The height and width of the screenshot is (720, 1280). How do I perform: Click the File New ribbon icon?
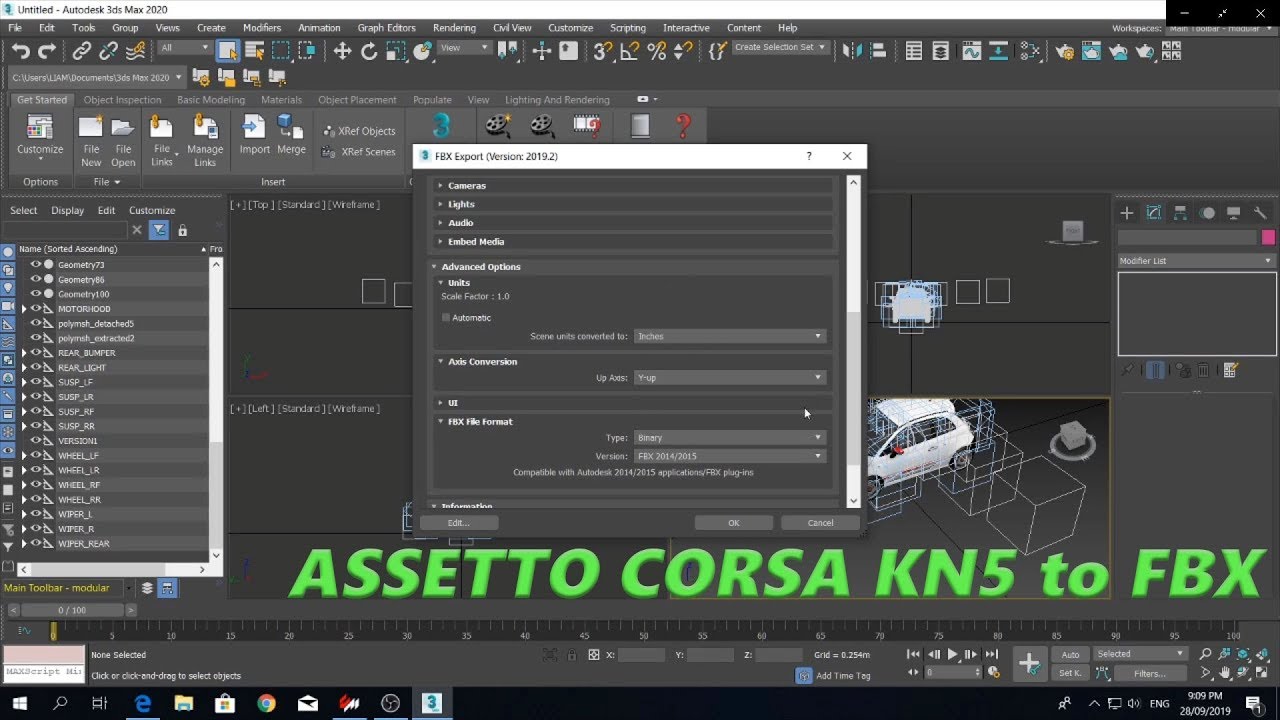point(91,140)
